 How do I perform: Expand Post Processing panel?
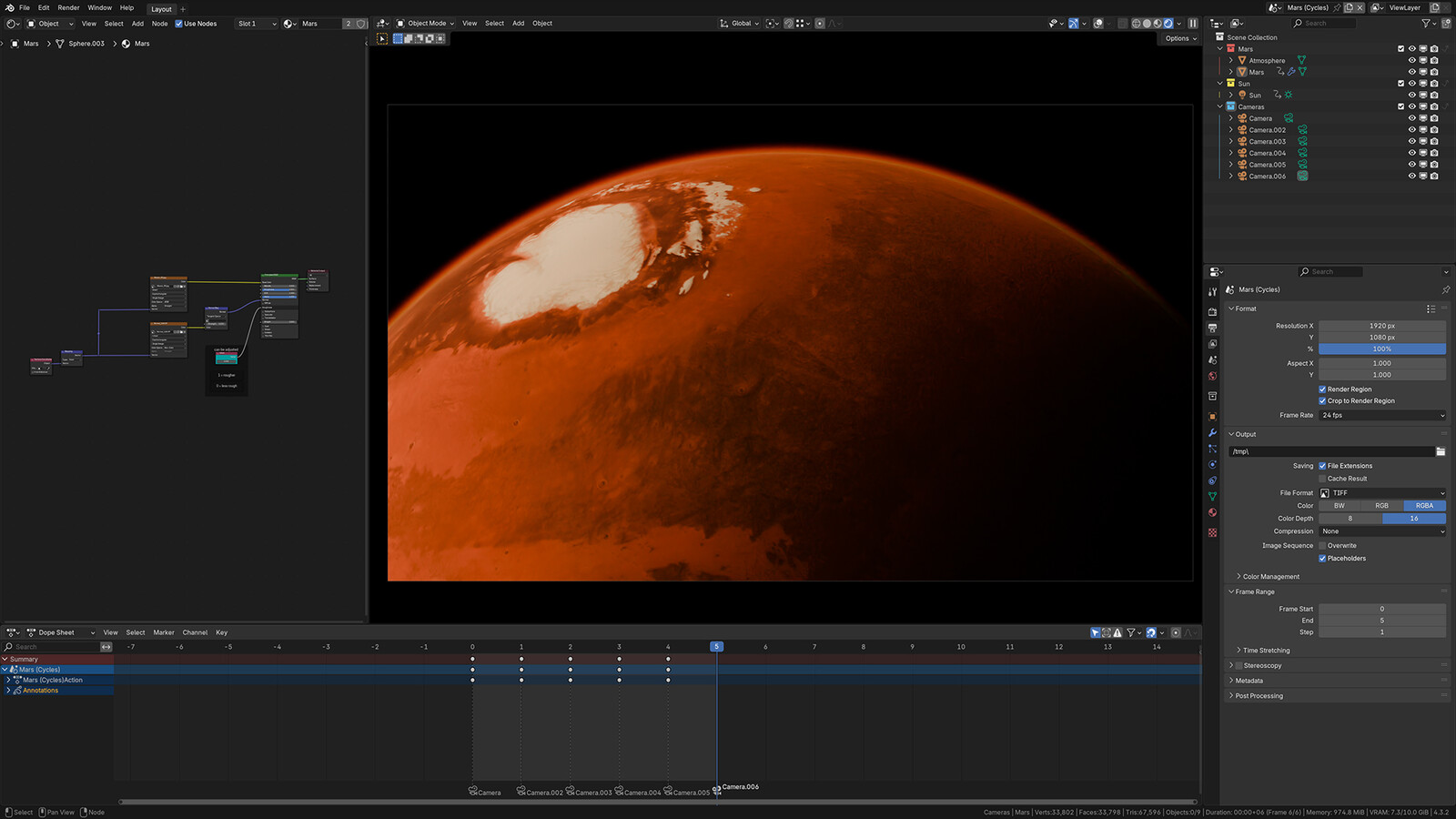click(x=1259, y=696)
